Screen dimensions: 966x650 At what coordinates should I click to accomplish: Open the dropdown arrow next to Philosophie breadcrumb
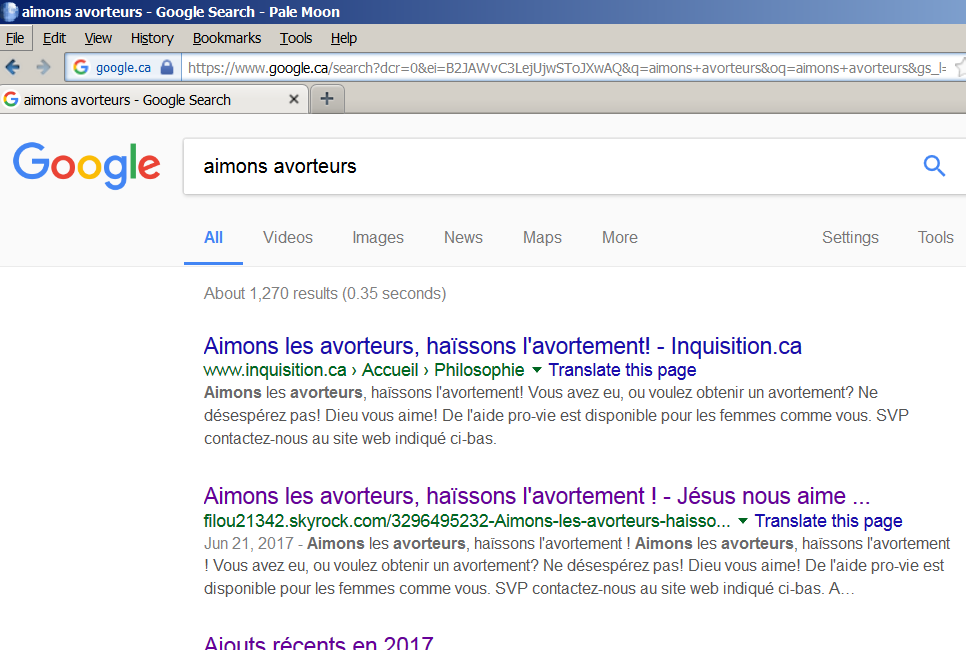(535, 370)
